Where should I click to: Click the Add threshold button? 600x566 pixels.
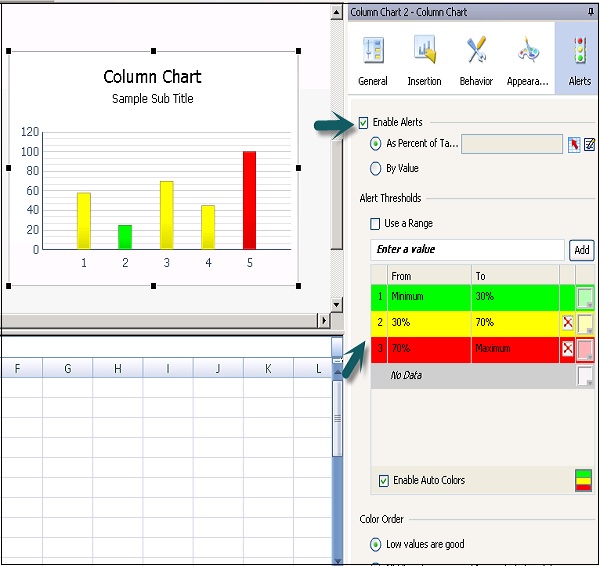click(x=581, y=250)
